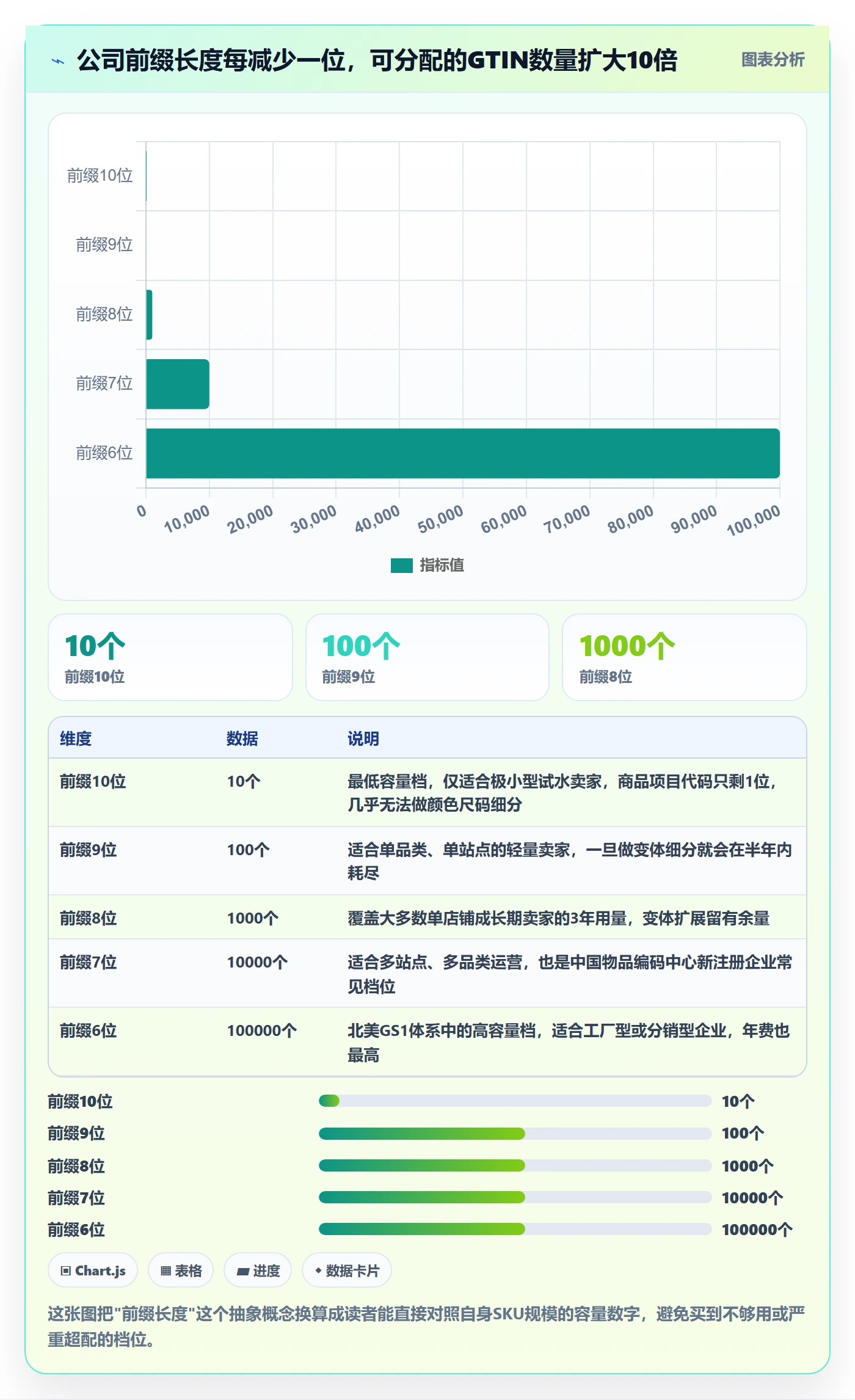Select the 100个 data card
Viewport: 855px width, 1400px height.
(428, 657)
